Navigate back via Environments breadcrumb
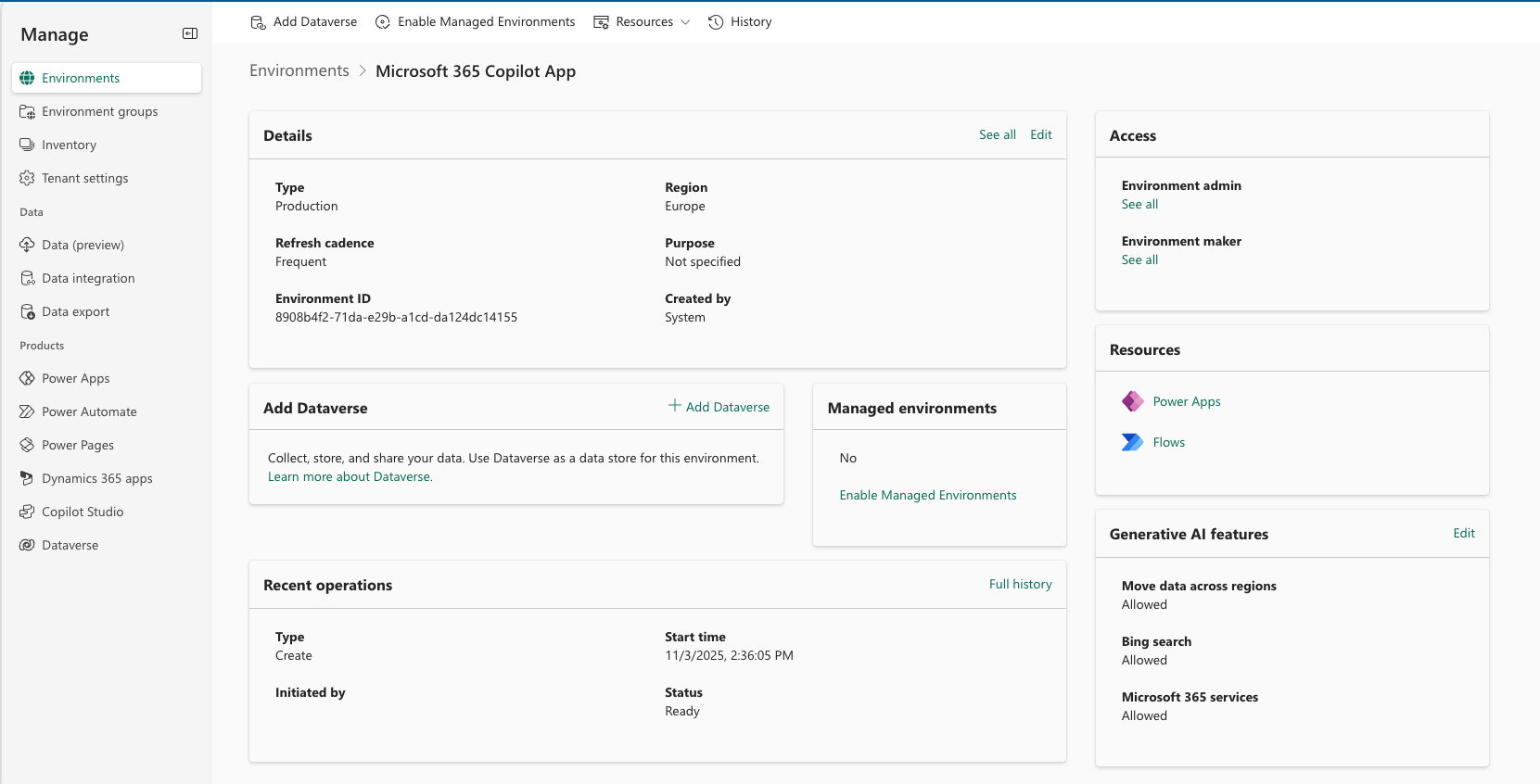The width and height of the screenshot is (1540, 784). click(299, 70)
